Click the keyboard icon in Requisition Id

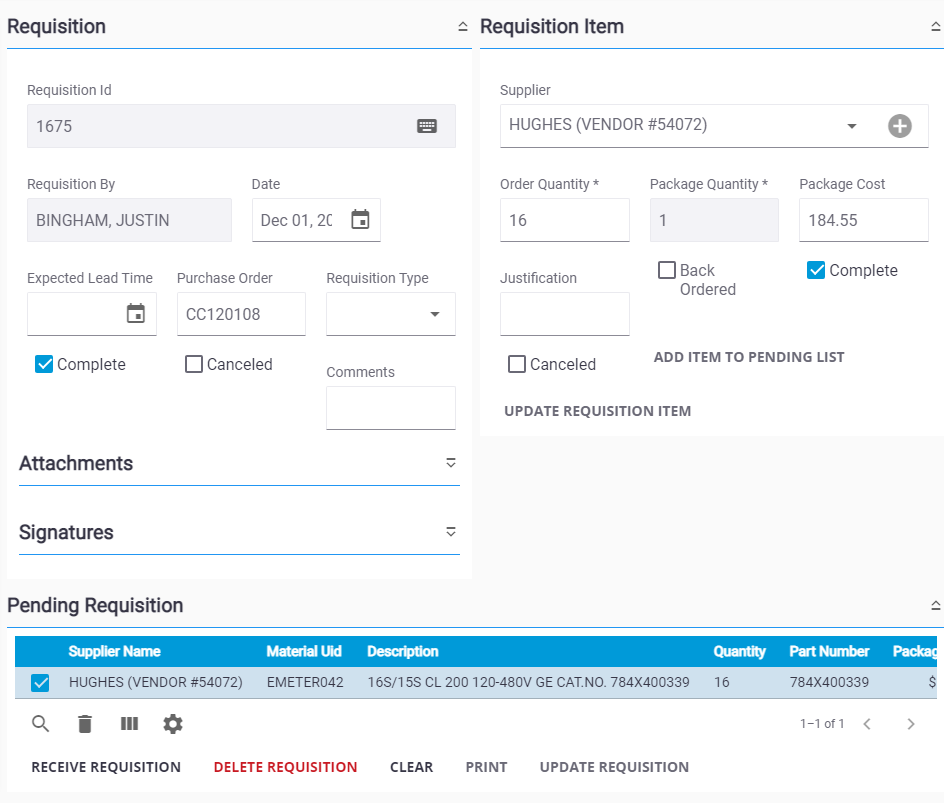click(427, 126)
